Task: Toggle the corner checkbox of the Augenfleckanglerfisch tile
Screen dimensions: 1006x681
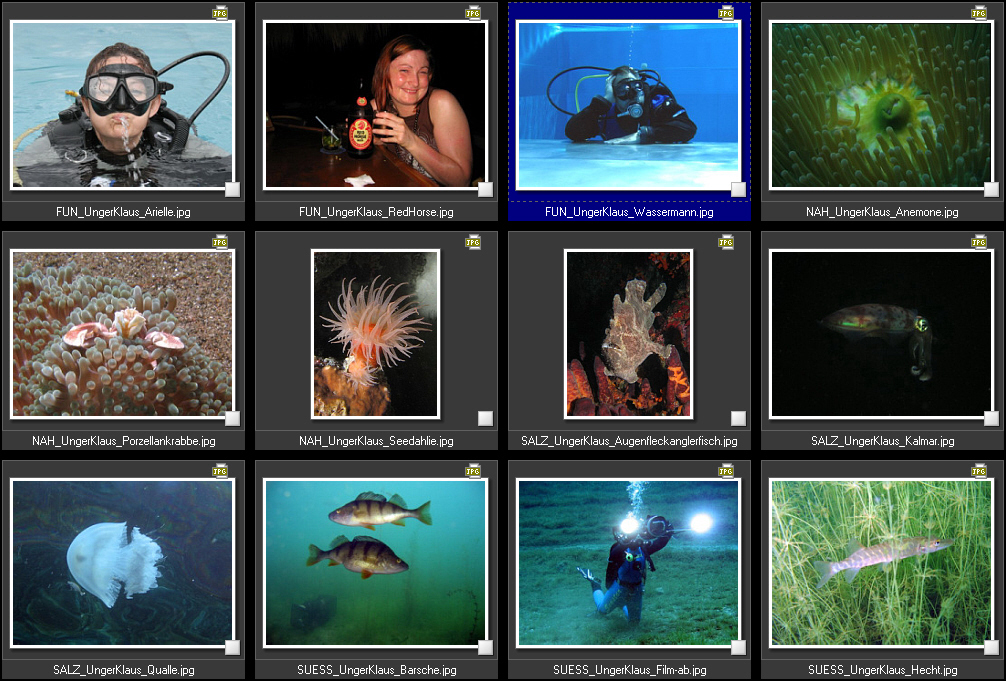Action: [738, 418]
